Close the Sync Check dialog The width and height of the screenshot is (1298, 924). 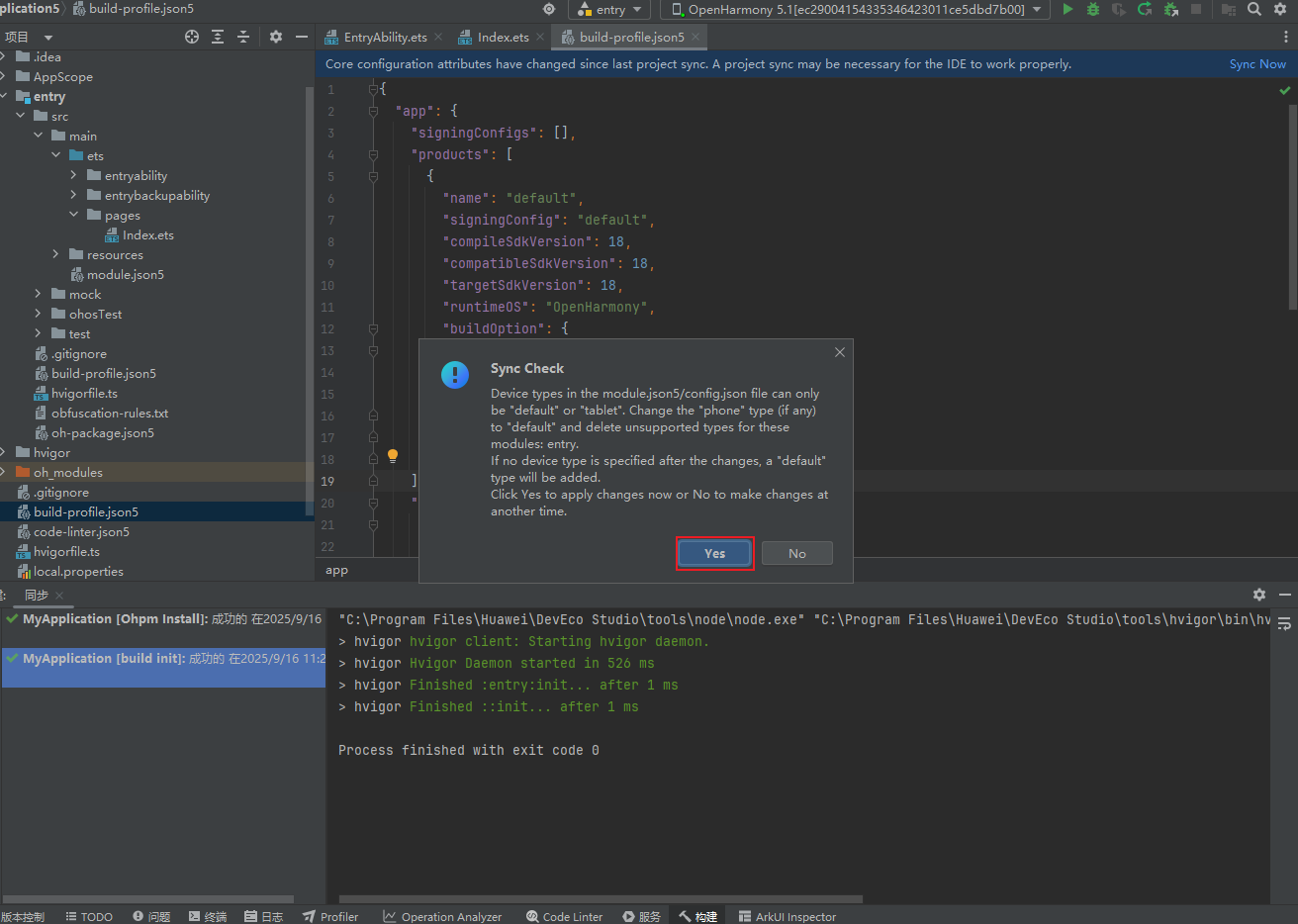(x=840, y=352)
